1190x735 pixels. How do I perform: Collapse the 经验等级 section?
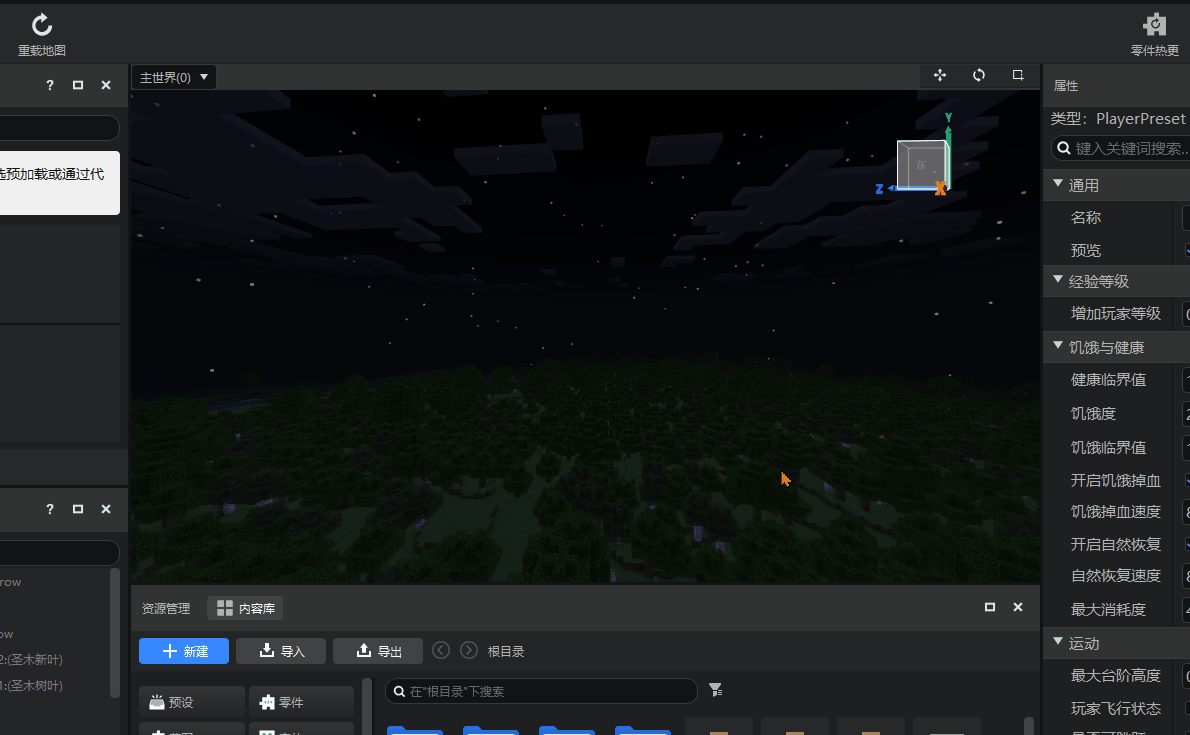1058,279
